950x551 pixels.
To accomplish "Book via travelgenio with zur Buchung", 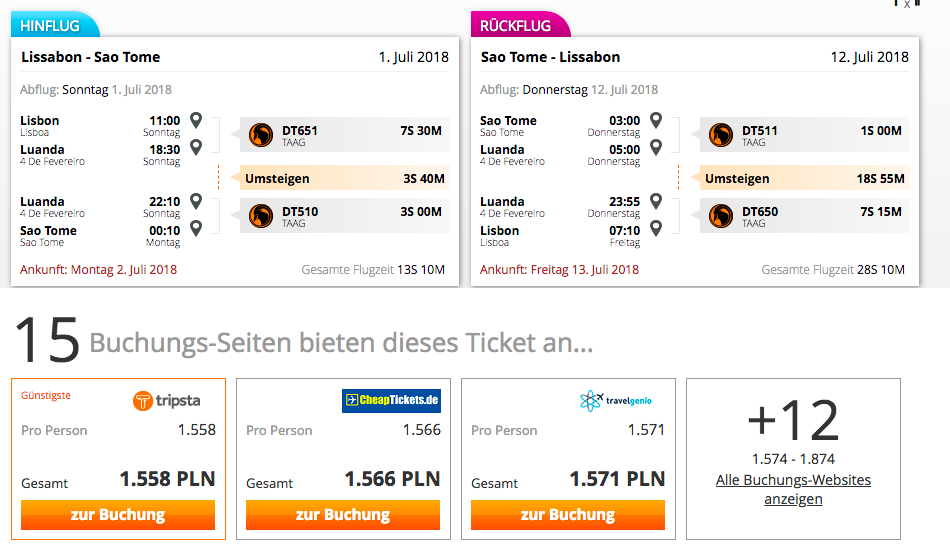I will 568,515.
